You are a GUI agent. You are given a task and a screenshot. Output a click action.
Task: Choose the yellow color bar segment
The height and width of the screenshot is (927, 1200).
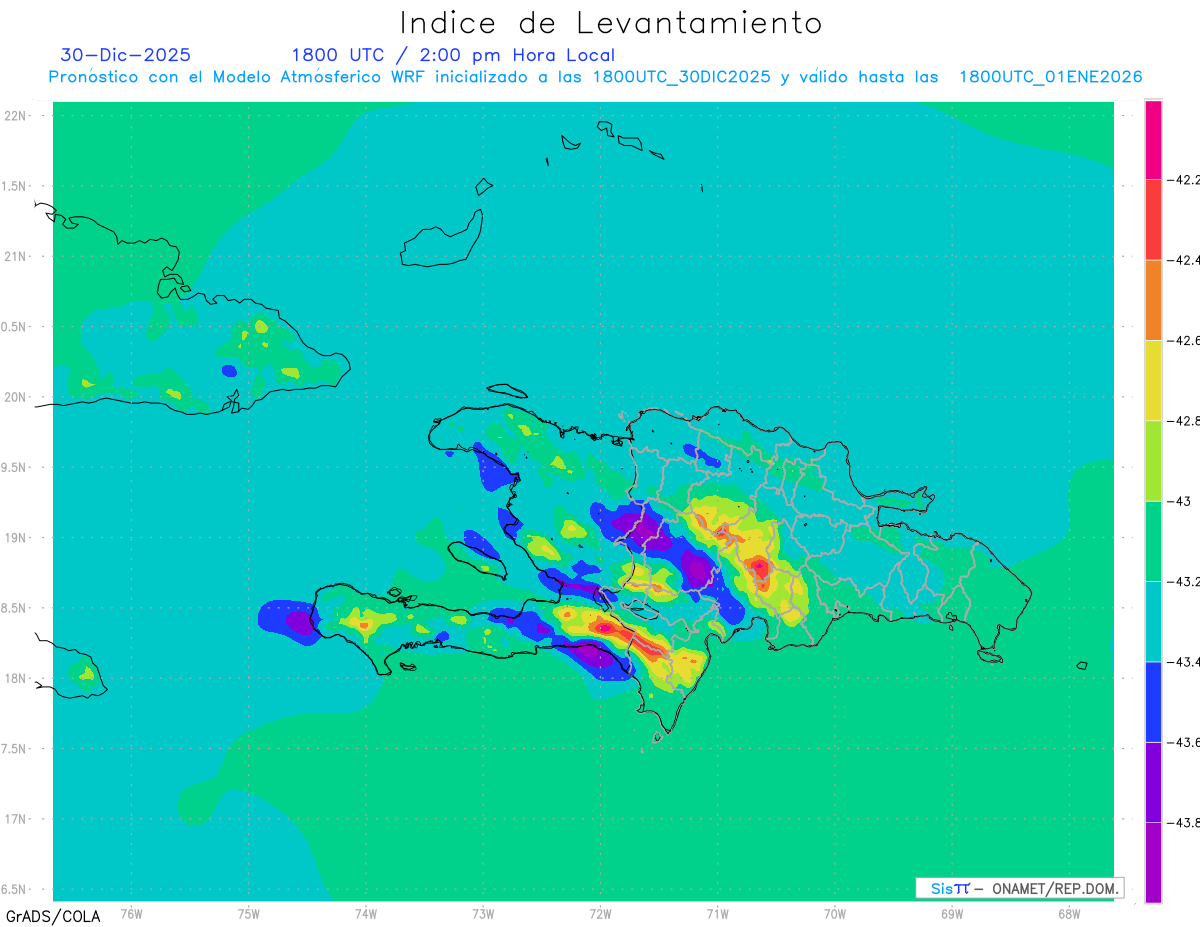1153,381
